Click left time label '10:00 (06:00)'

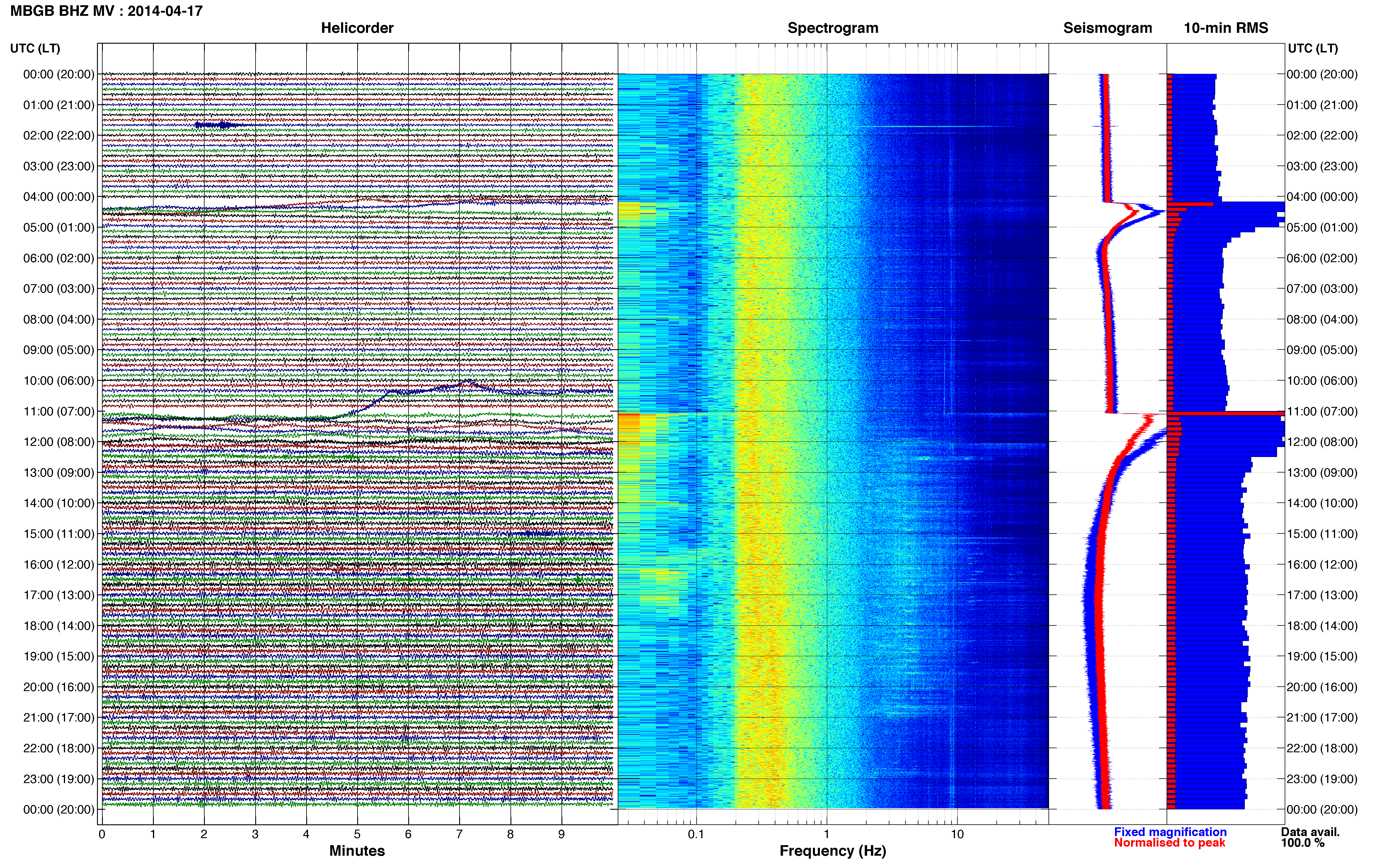pyautogui.click(x=59, y=381)
